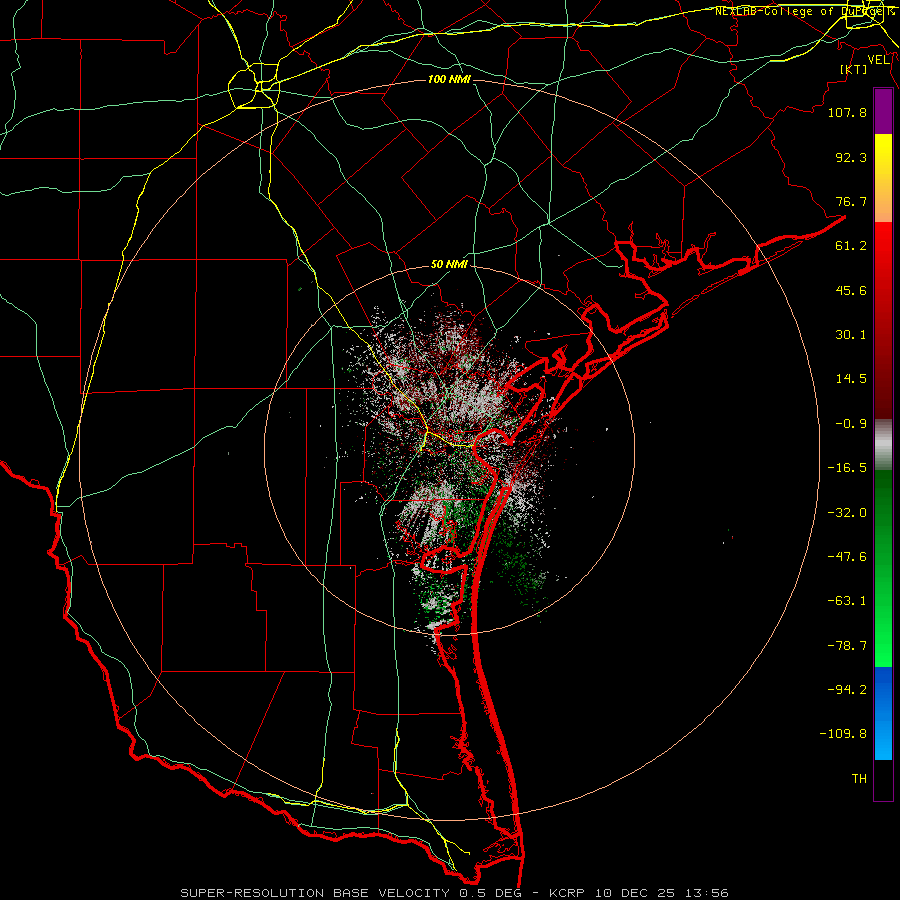This screenshot has width=900, height=900.
Task: Click the 14.5 velocity scale value
Action: point(851,379)
